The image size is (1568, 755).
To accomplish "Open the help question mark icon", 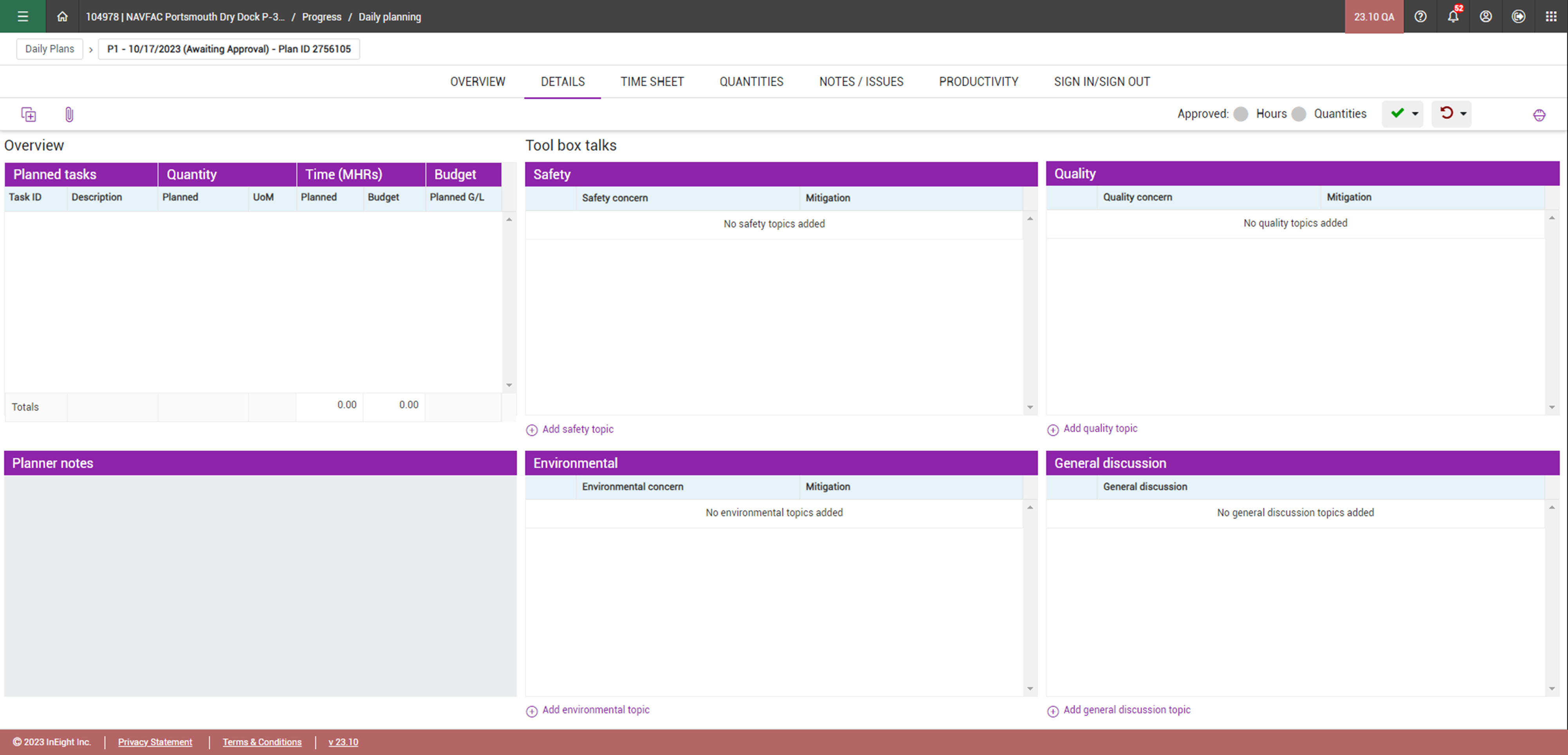I will [x=1420, y=16].
